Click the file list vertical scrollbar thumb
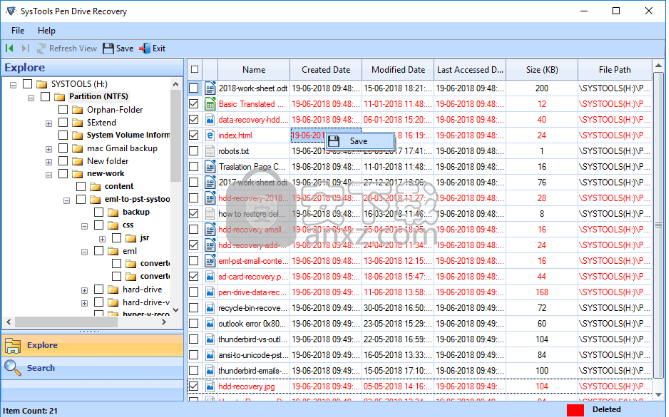Image resolution: width=669 pixels, height=417 pixels. [x=658, y=225]
